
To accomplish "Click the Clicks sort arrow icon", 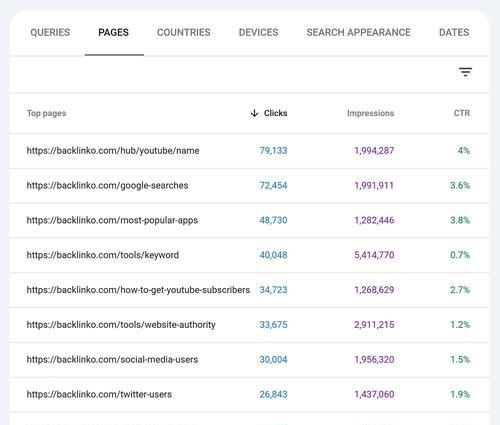I will coord(254,113).
